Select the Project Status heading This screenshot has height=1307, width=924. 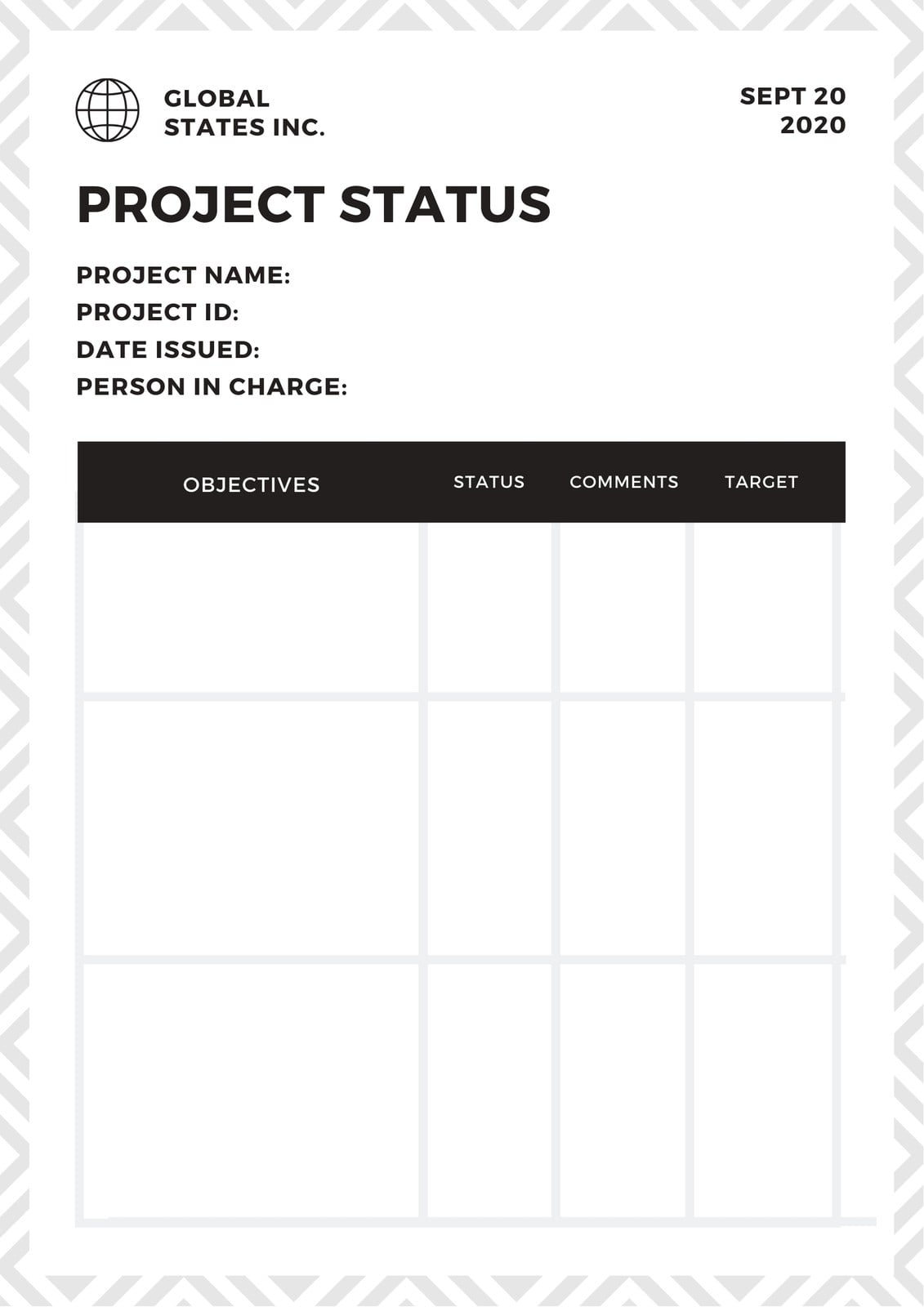[x=314, y=204]
